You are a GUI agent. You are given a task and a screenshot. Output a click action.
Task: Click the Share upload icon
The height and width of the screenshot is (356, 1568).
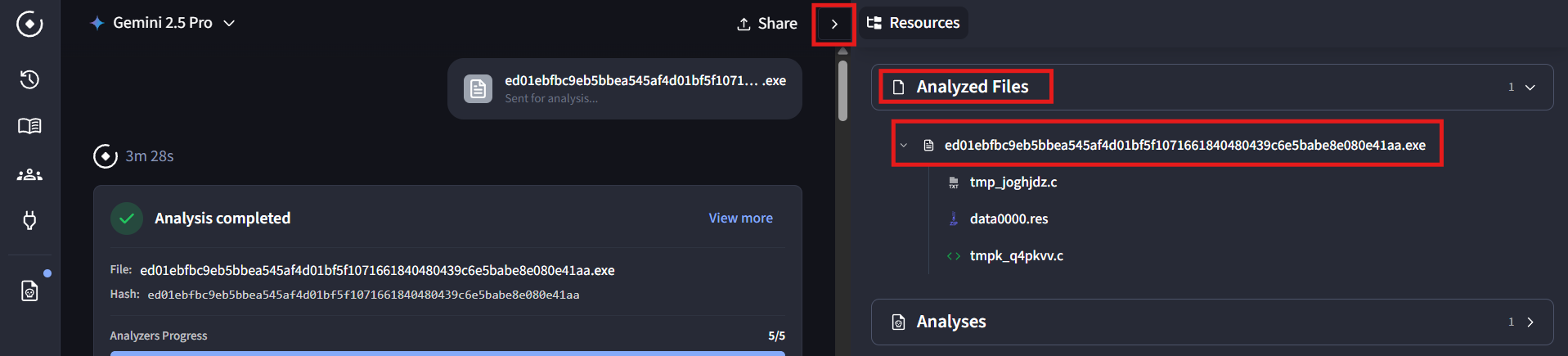[x=744, y=24]
